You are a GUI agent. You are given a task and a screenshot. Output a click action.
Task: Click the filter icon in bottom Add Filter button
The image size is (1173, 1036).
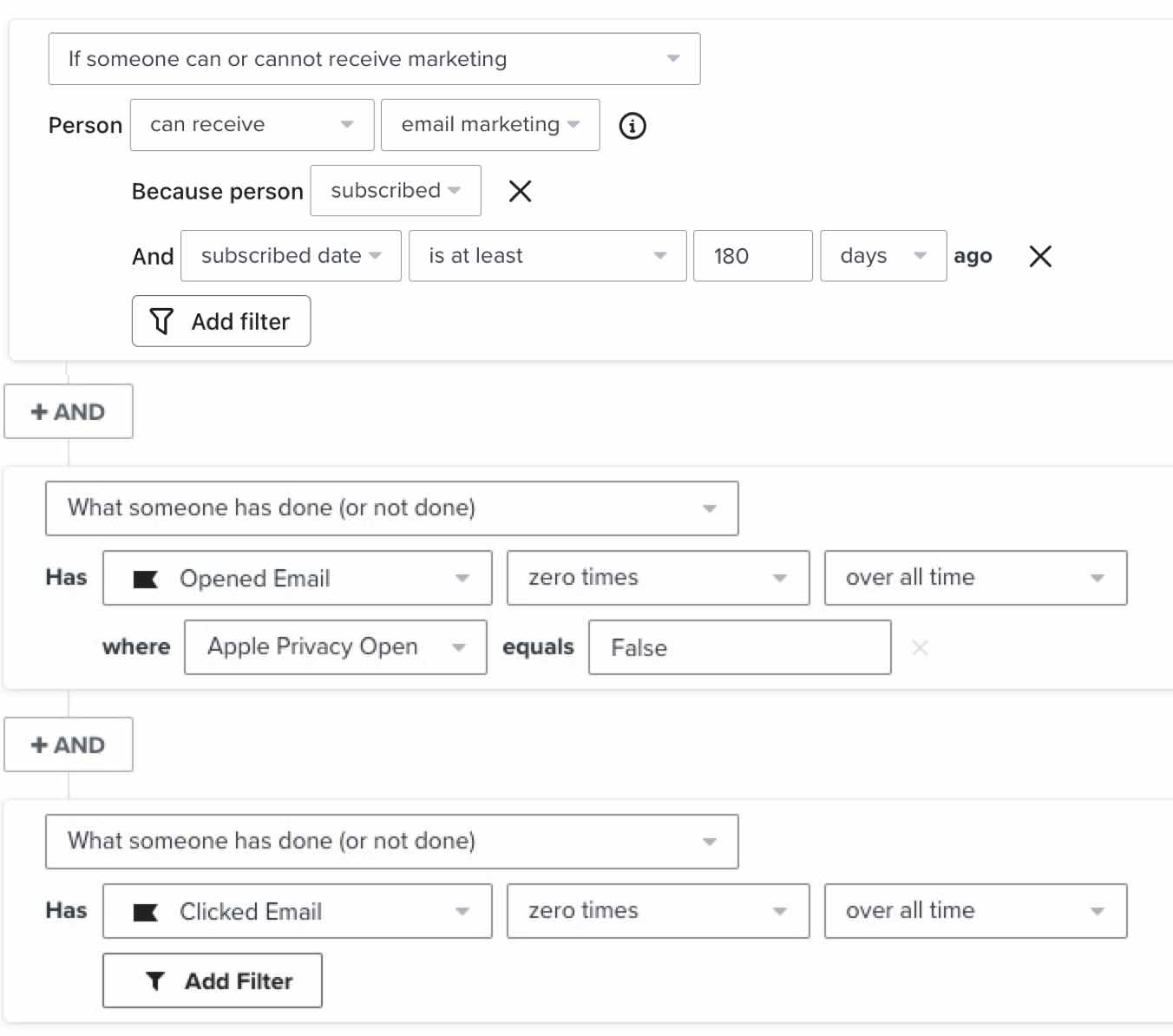pos(154,980)
